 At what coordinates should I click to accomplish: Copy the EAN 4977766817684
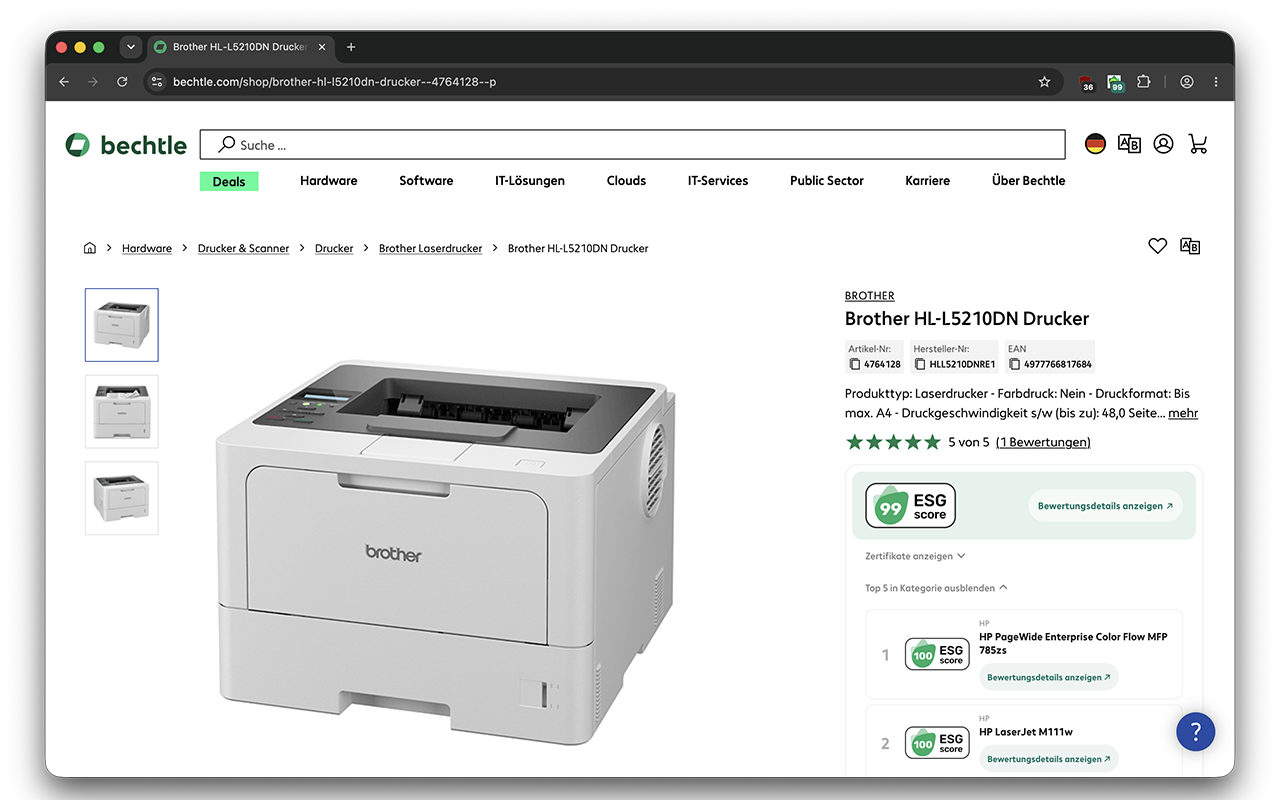coord(1014,364)
